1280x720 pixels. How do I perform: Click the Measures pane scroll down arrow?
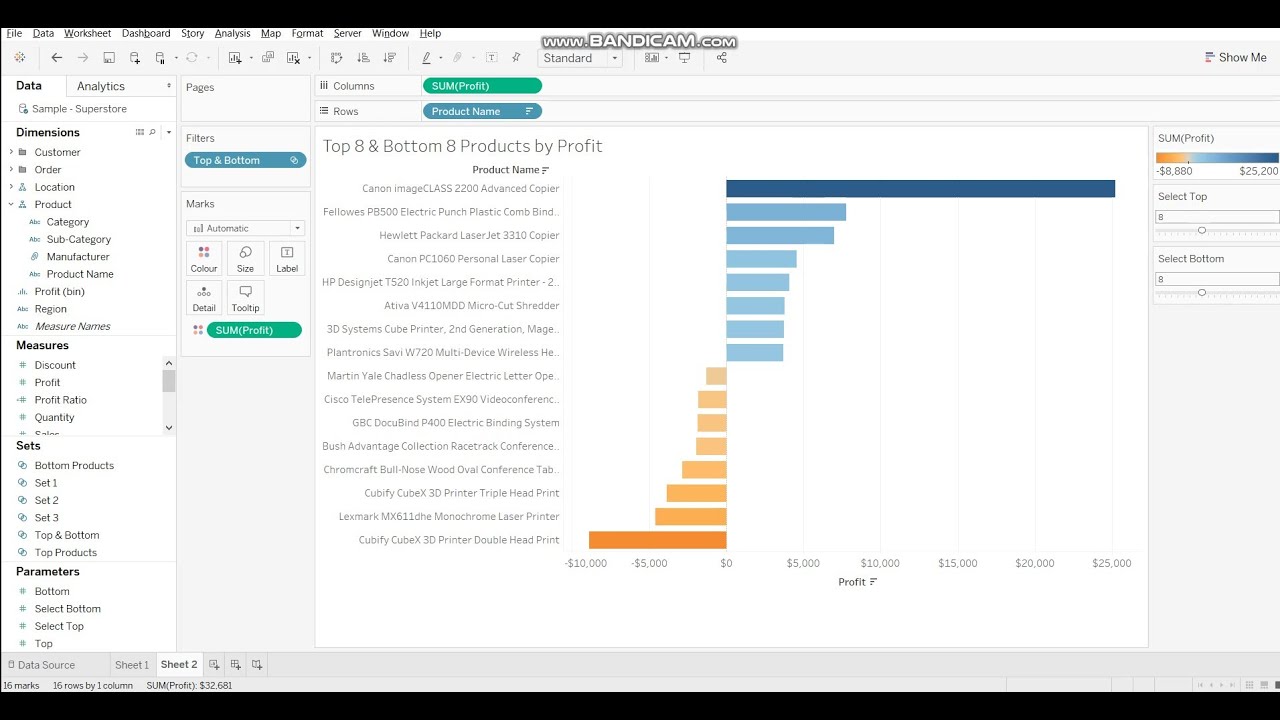pyautogui.click(x=168, y=428)
